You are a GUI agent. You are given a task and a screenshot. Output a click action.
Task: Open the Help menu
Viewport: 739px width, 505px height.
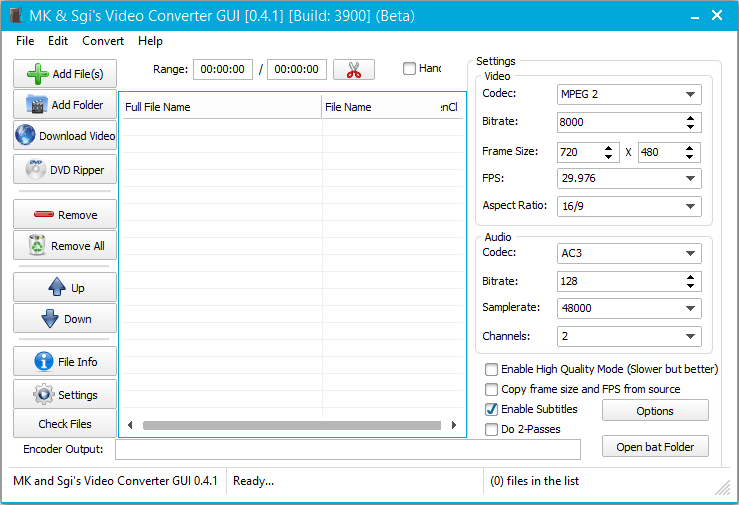click(150, 41)
